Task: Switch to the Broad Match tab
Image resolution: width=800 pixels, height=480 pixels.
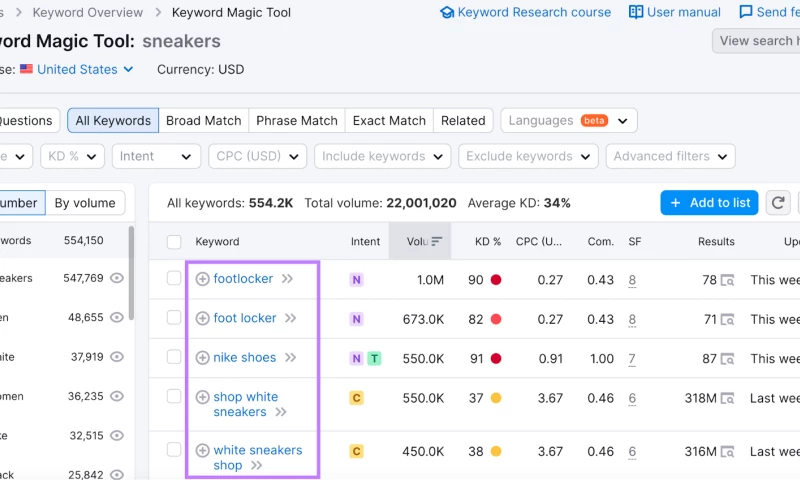Action: coord(204,120)
